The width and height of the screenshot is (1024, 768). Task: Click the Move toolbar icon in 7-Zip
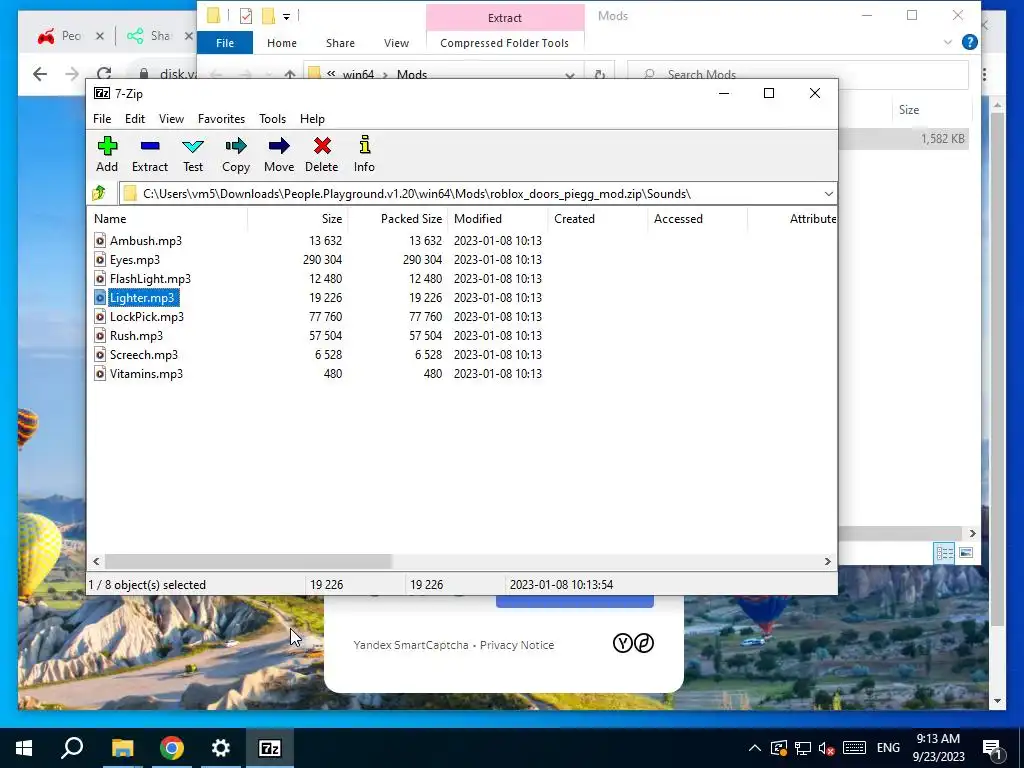pos(279,146)
